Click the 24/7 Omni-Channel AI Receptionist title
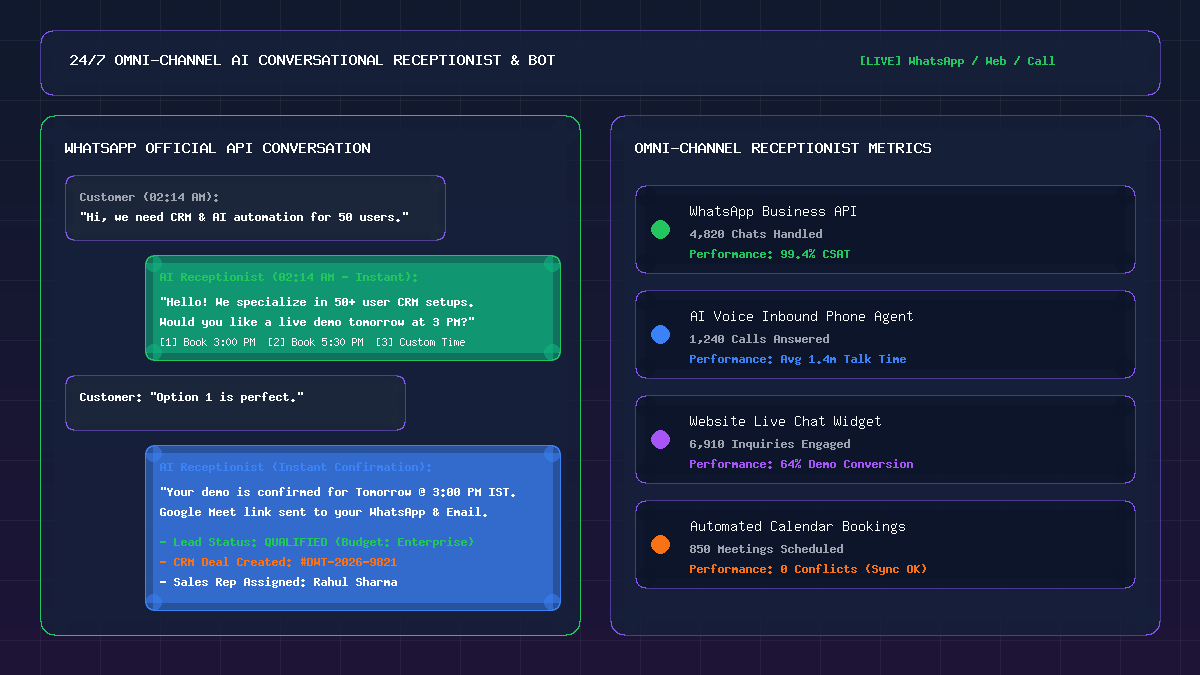 coord(312,60)
